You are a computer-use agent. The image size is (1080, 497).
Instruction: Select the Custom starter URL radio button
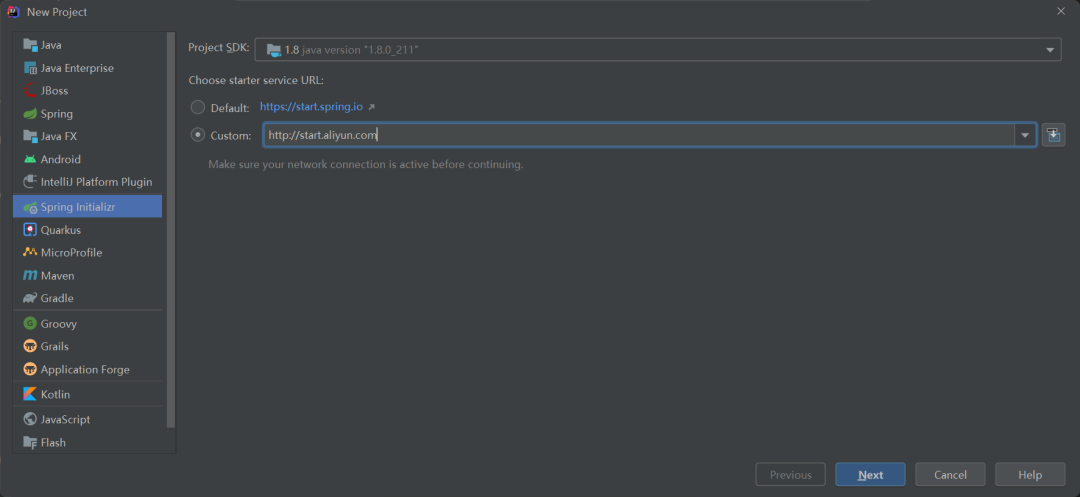[x=198, y=135]
